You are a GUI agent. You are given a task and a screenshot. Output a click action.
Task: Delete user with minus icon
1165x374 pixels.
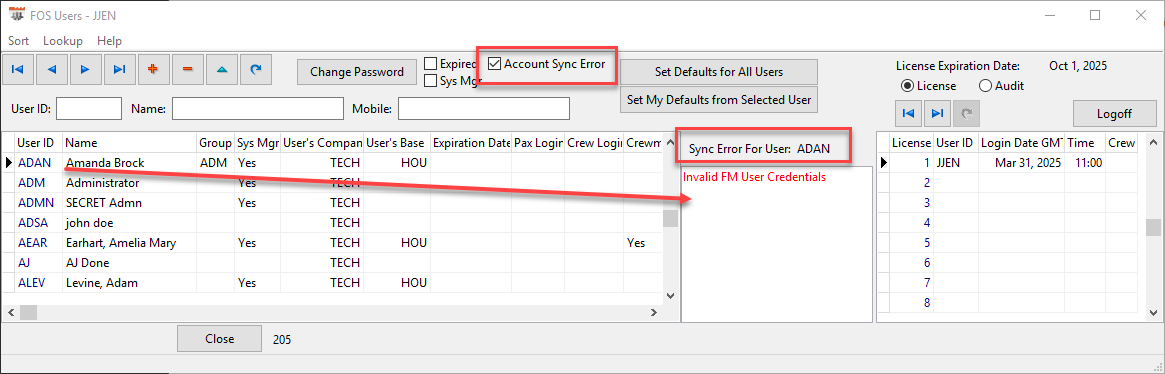187,69
